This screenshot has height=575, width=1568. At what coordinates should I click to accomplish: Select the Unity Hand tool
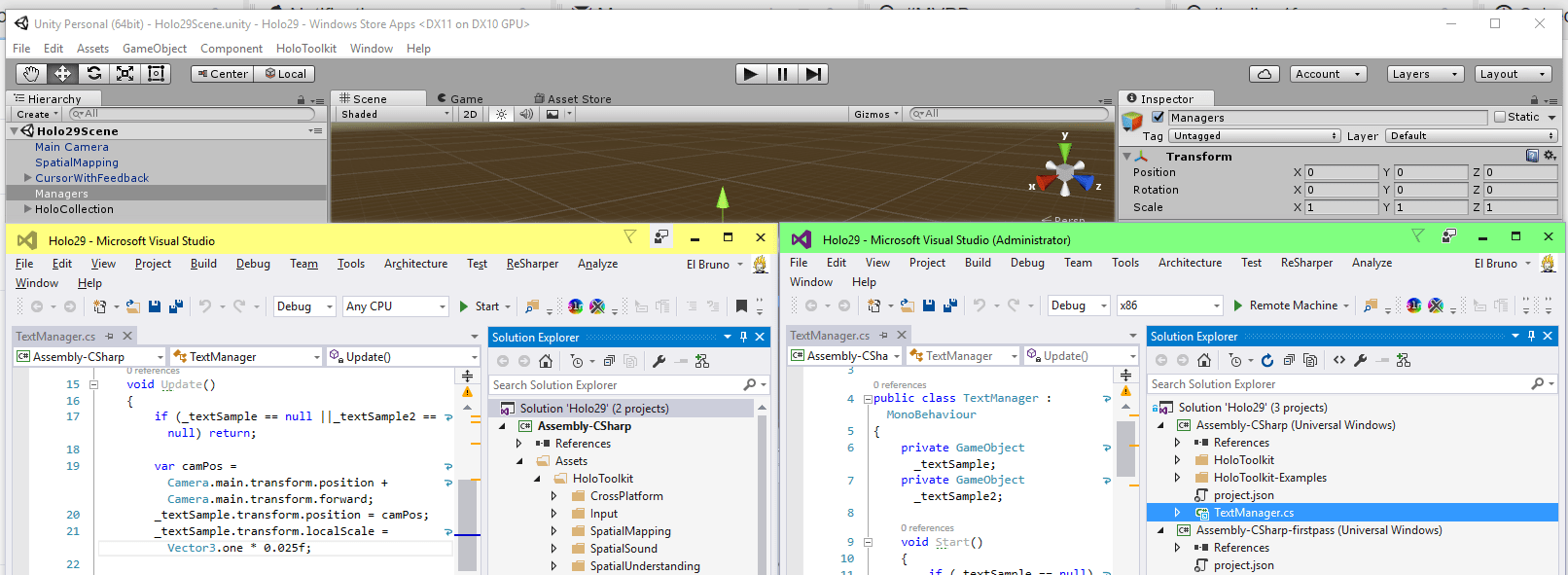point(31,74)
